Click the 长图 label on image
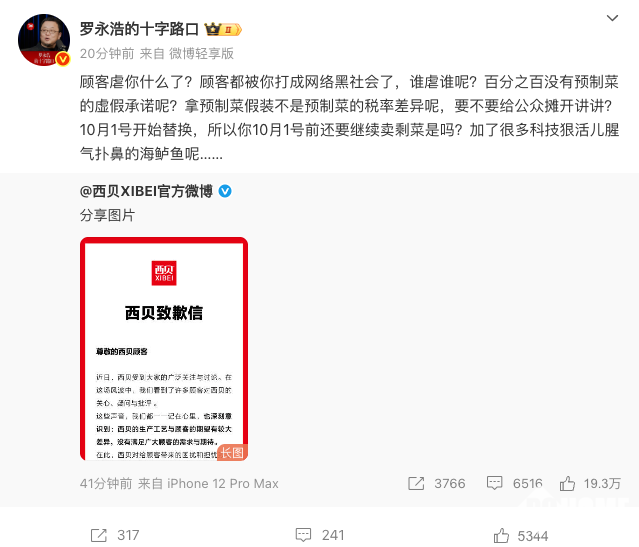 click(232, 452)
